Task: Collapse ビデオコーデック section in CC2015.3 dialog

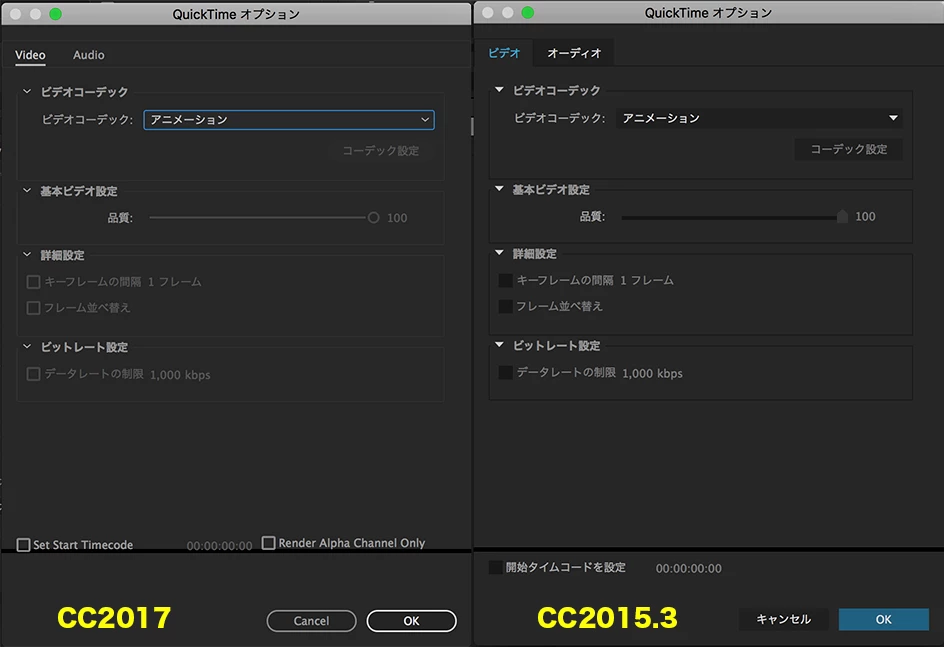Action: (x=499, y=90)
